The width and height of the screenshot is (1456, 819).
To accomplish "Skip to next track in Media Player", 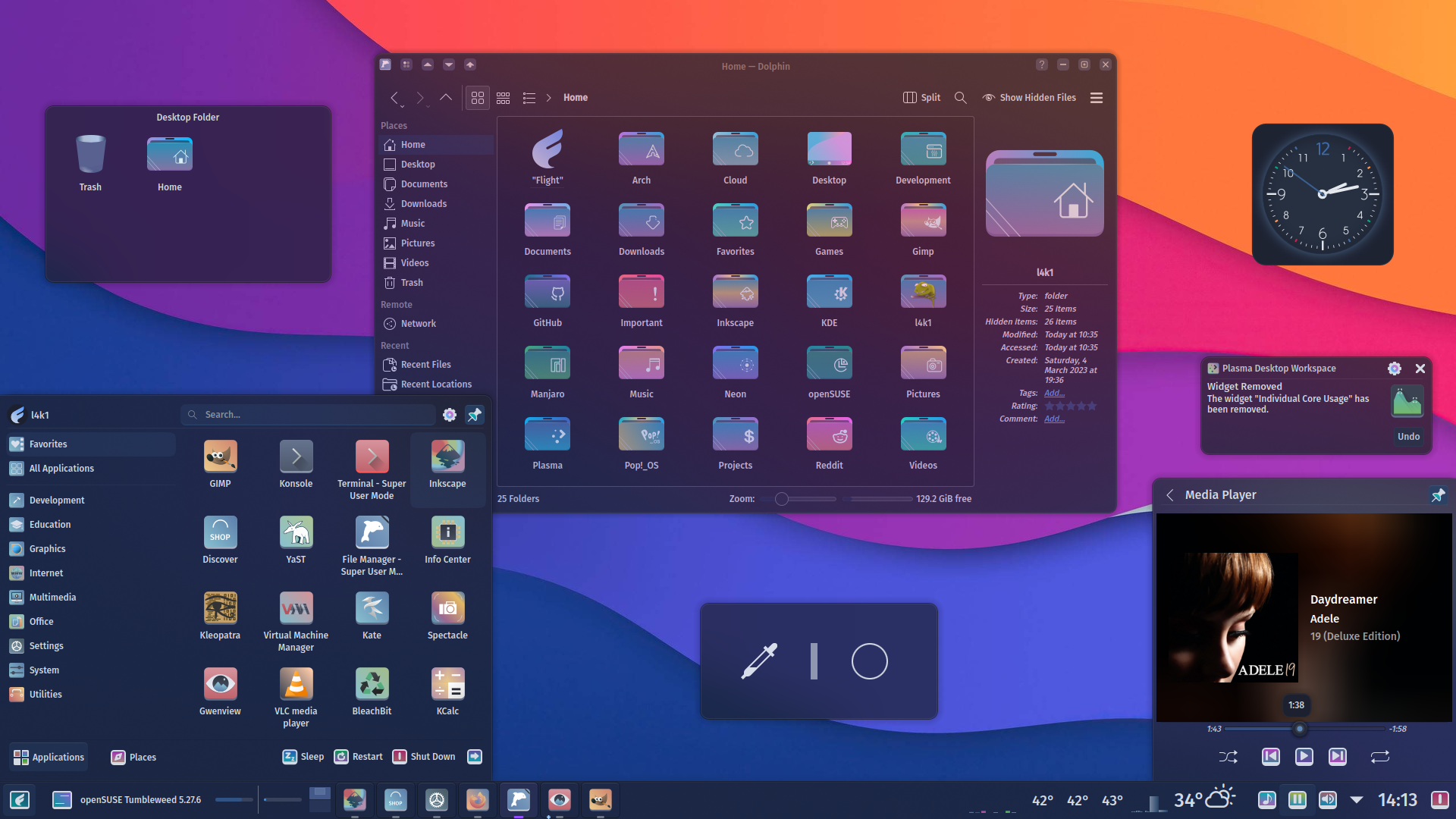I will 1338,756.
